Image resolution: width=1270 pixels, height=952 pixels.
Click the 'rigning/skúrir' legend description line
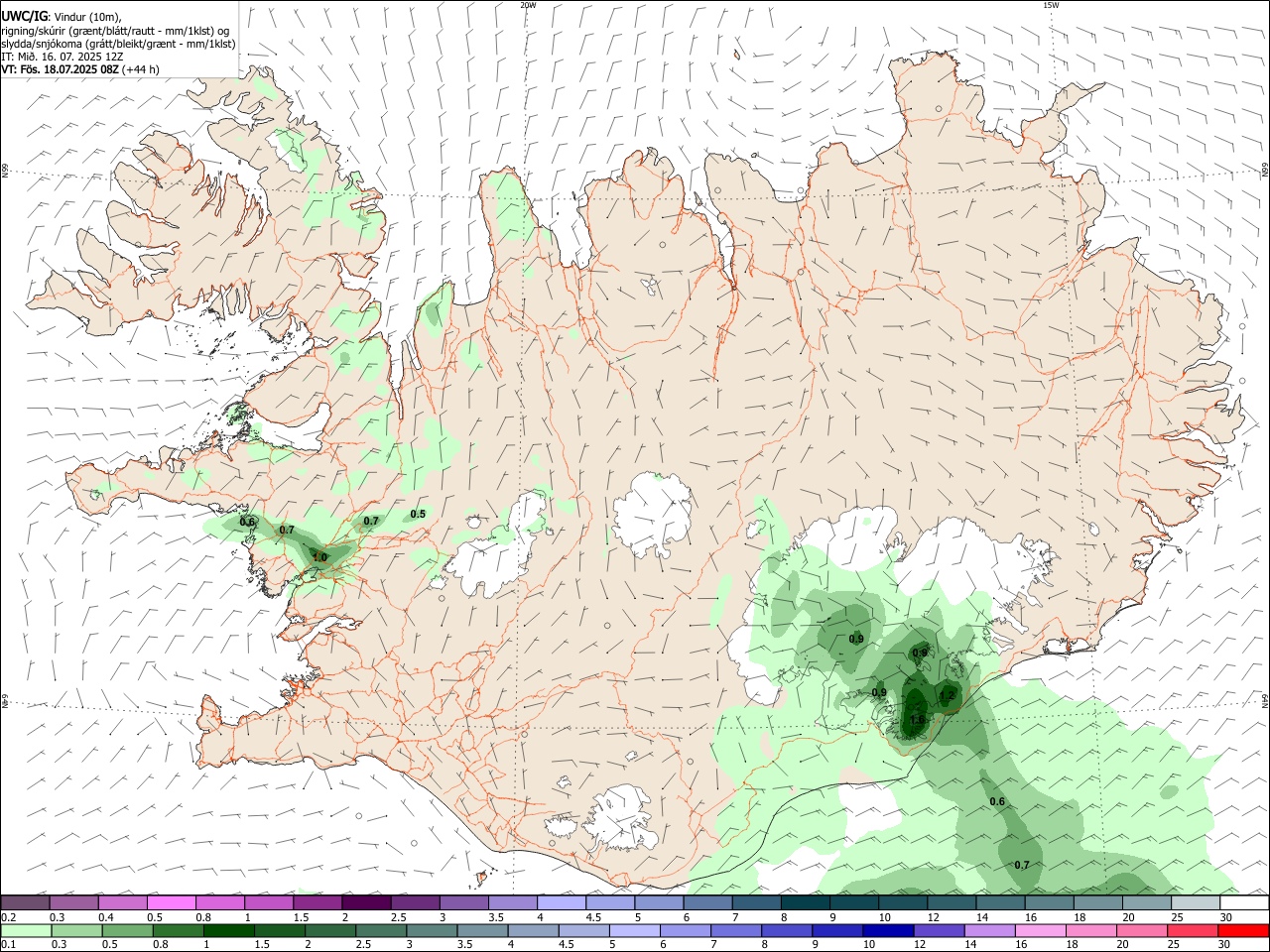click(x=115, y=30)
